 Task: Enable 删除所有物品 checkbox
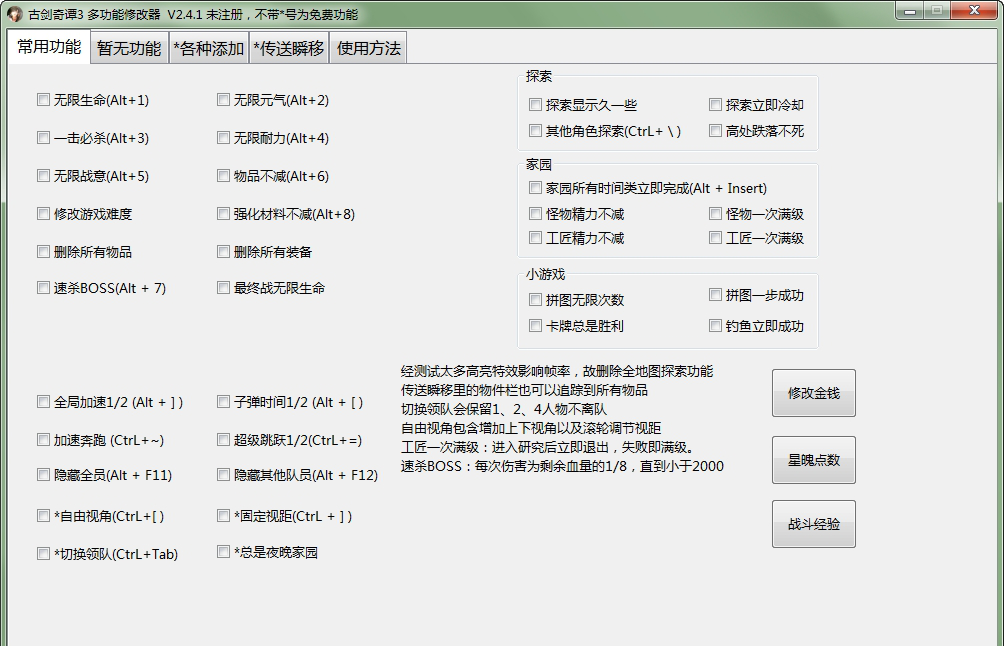(x=44, y=252)
